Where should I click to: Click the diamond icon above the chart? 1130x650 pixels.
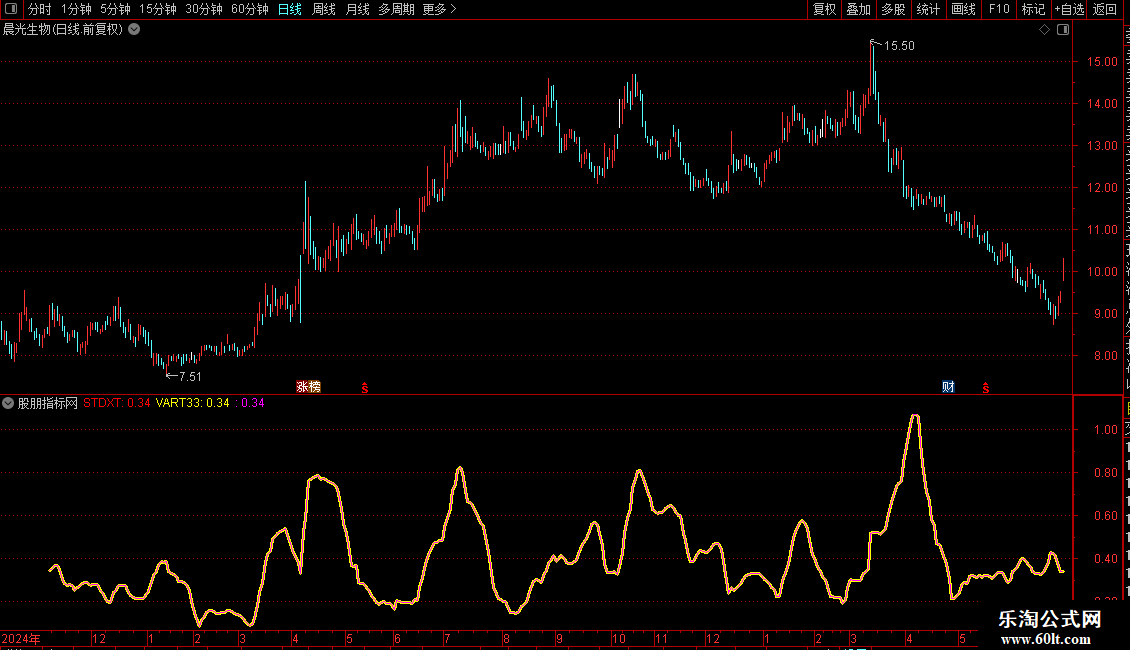(1044, 30)
